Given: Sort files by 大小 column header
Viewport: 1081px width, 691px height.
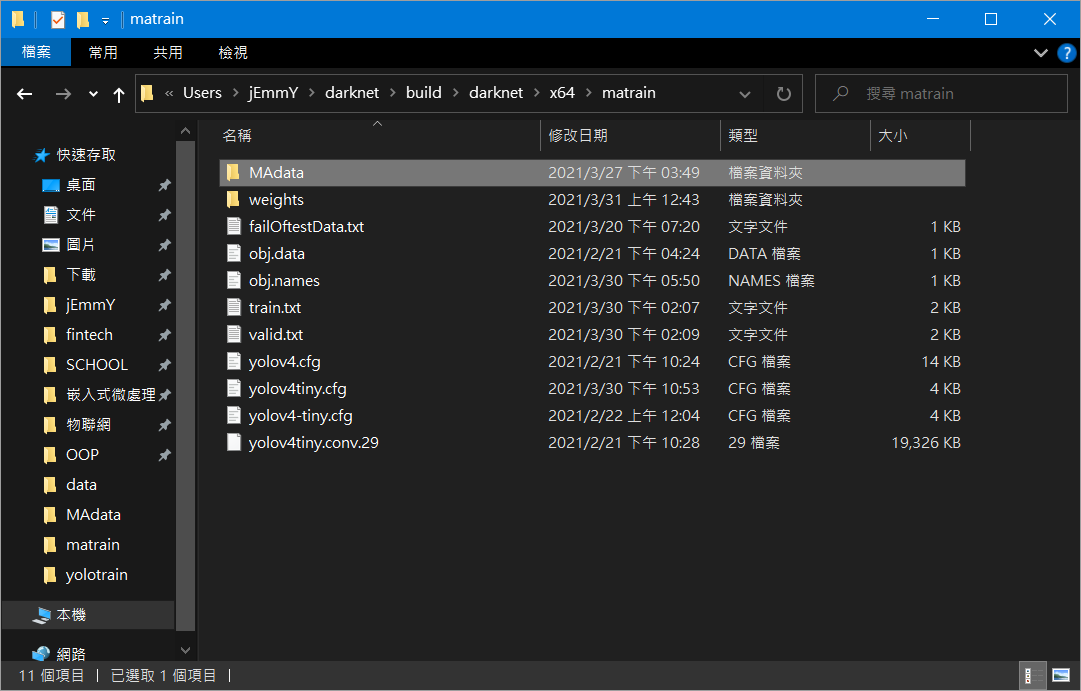Looking at the screenshot, I should point(920,136).
